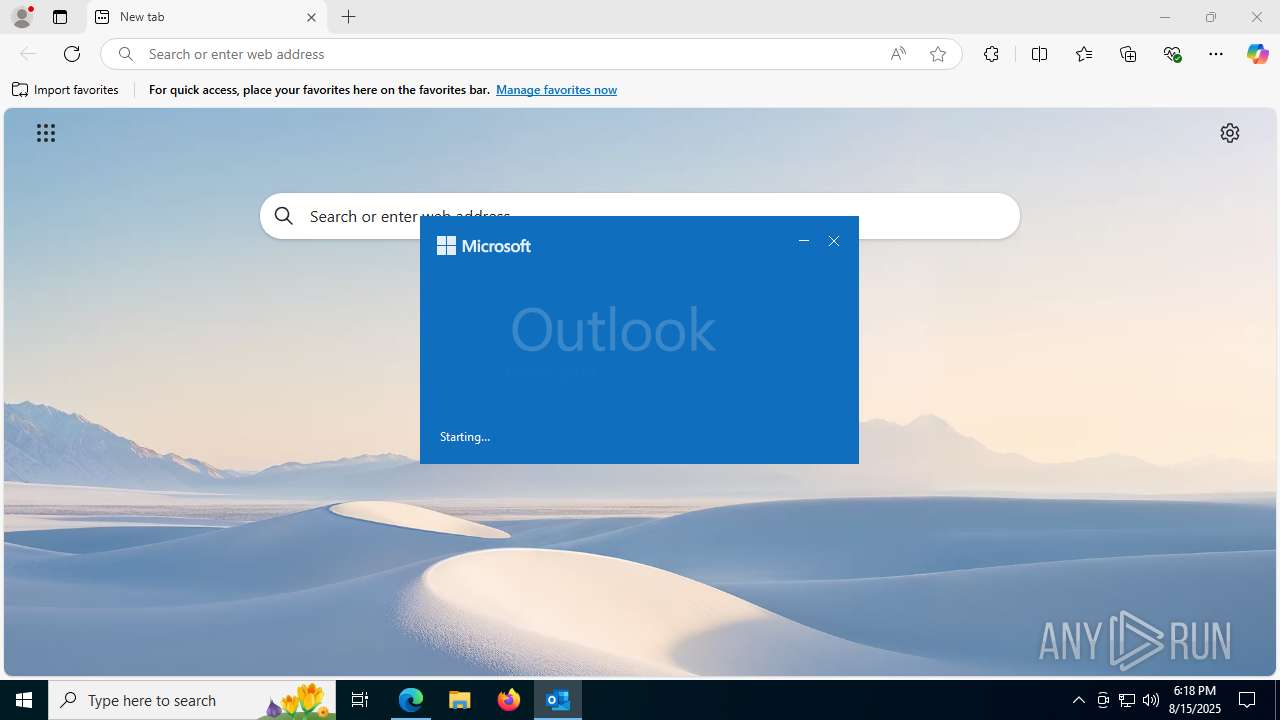Screen dimensions: 1280x720
Task: Close the Outlook splash window
Action: pyautogui.click(x=834, y=241)
